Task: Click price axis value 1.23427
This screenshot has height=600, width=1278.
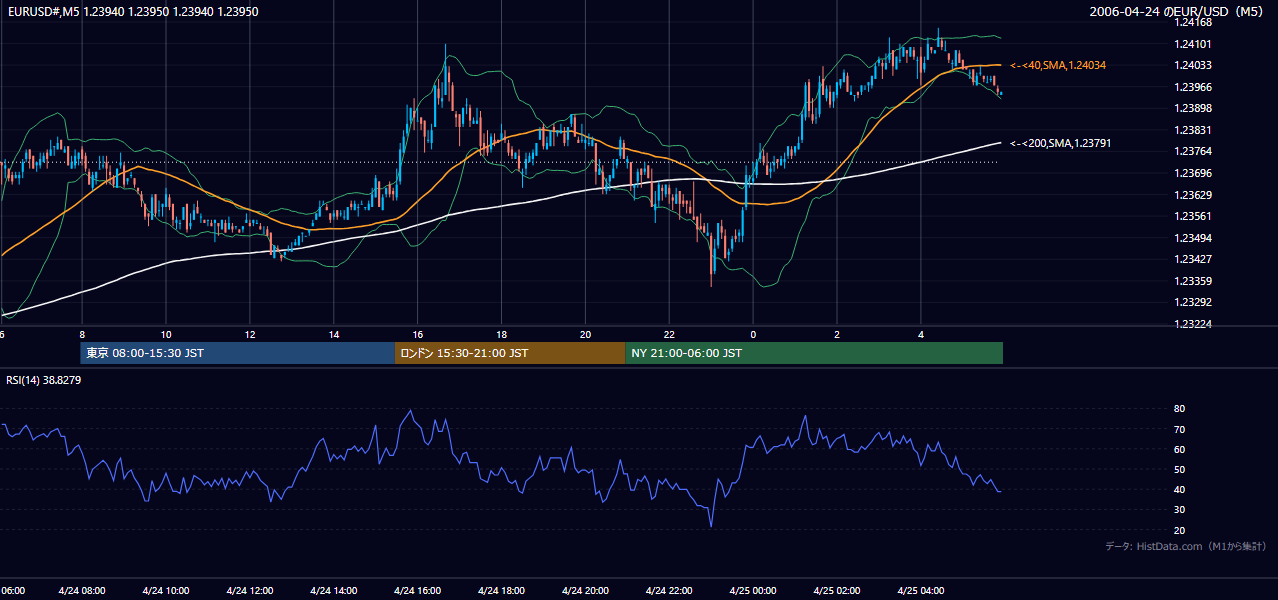Action: point(1193,259)
